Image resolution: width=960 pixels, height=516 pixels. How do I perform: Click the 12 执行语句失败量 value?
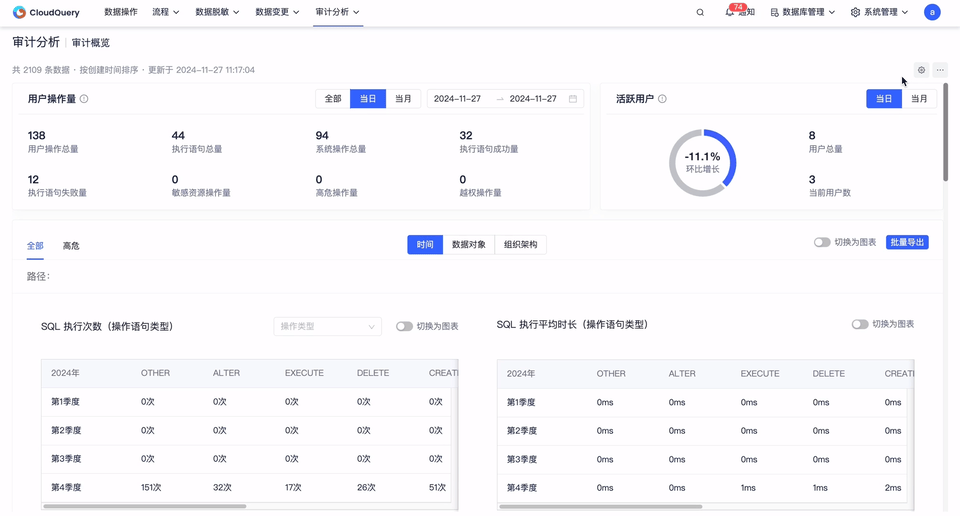pyautogui.click(x=33, y=179)
